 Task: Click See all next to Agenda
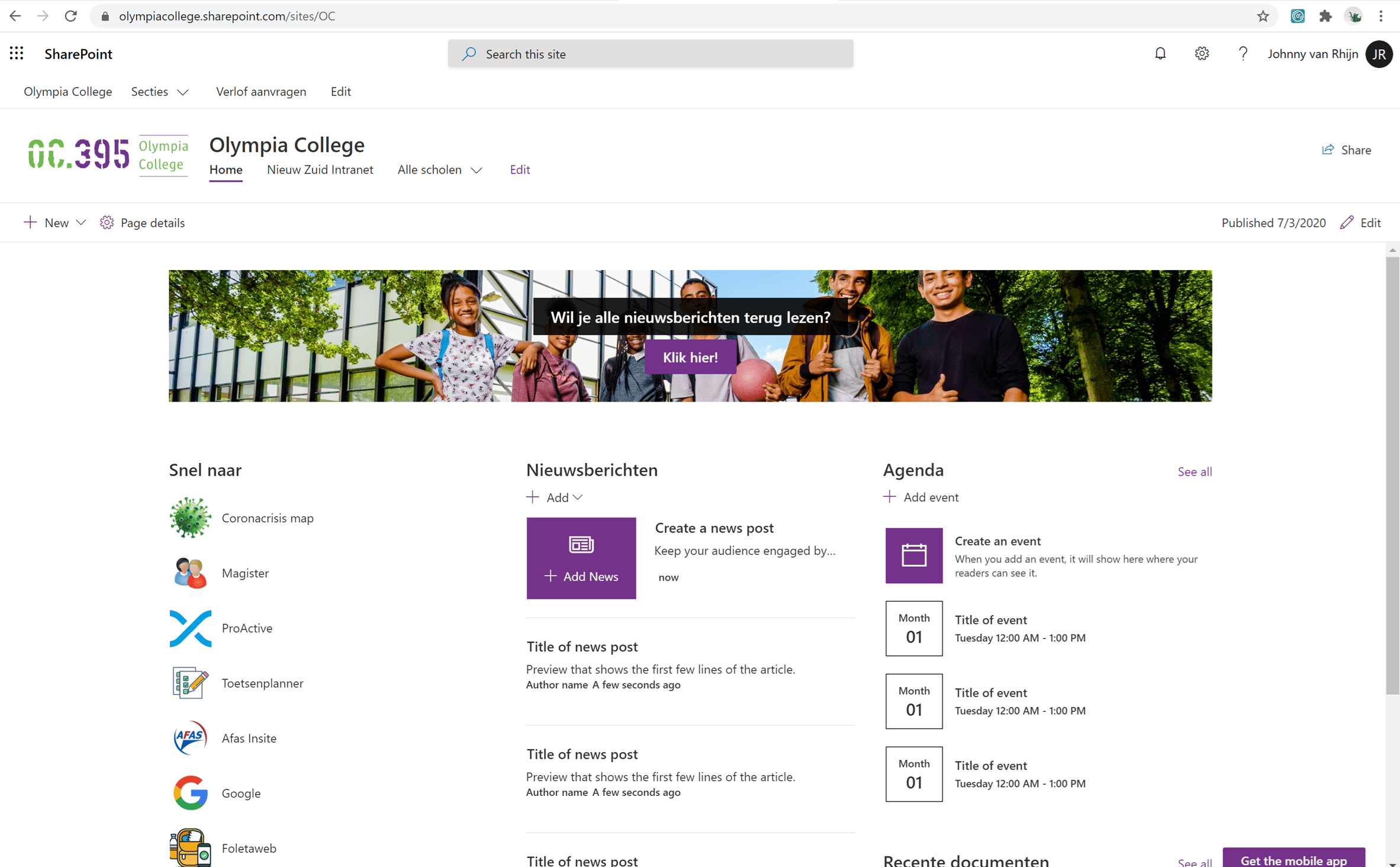point(1194,471)
